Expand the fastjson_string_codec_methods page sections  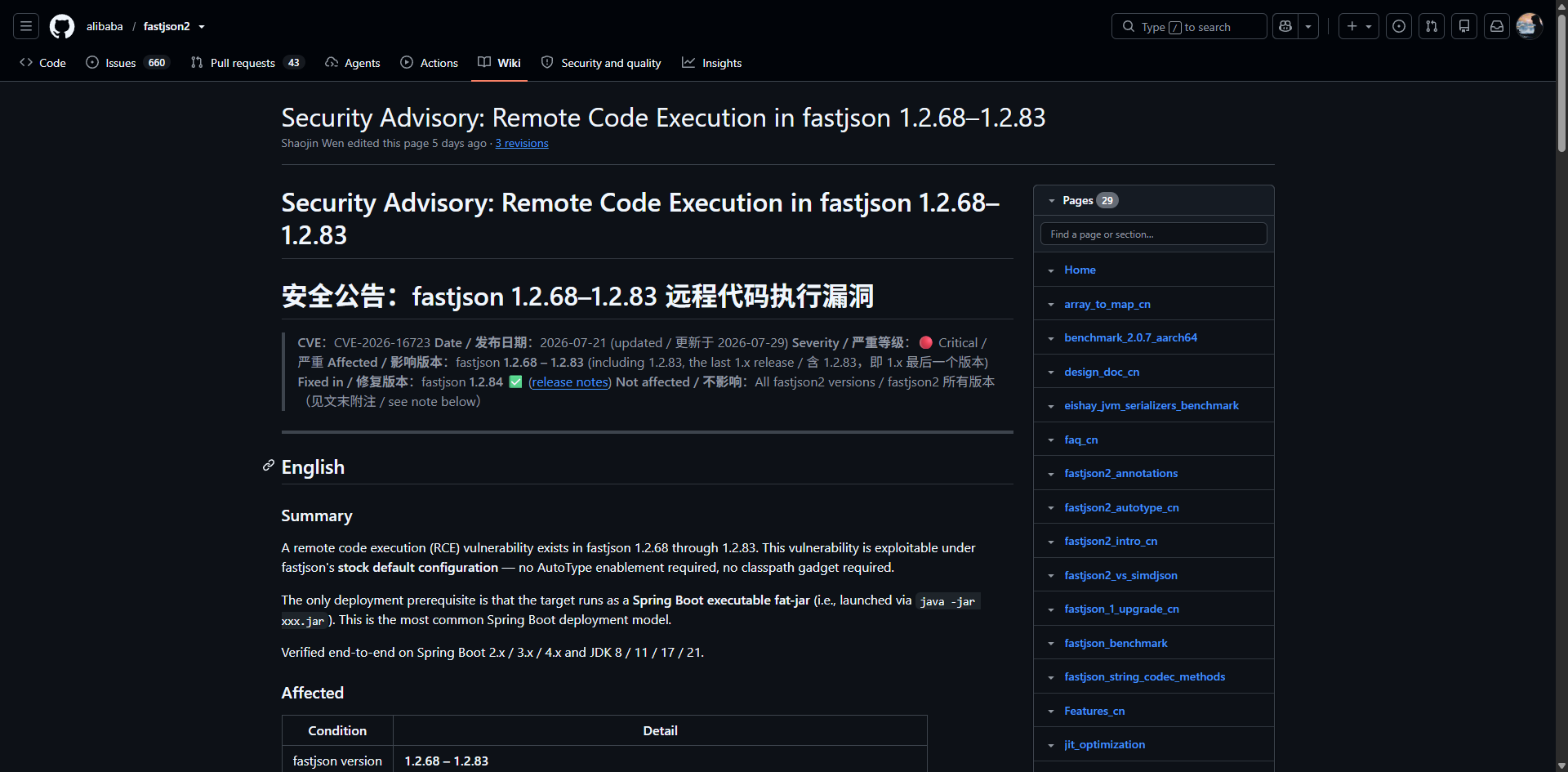click(1051, 677)
